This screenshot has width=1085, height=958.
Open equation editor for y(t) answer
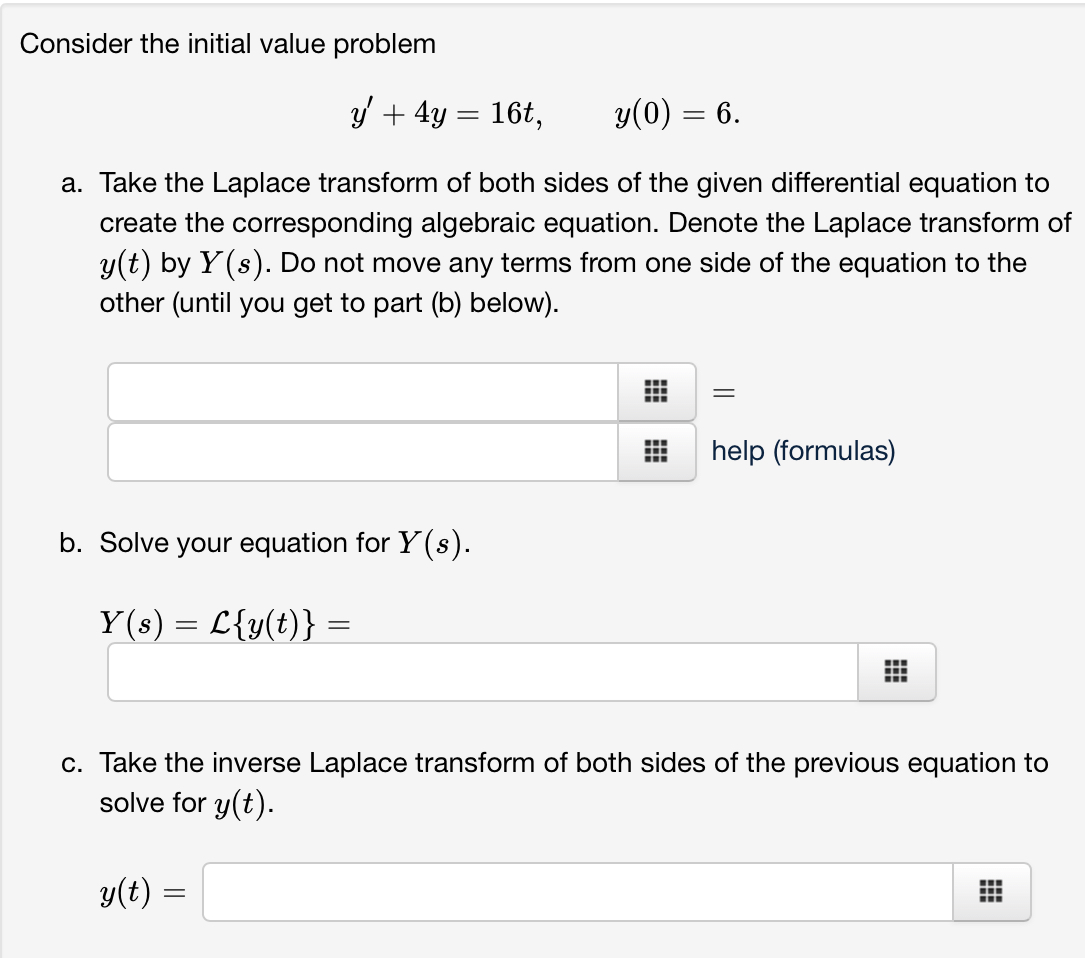[990, 892]
